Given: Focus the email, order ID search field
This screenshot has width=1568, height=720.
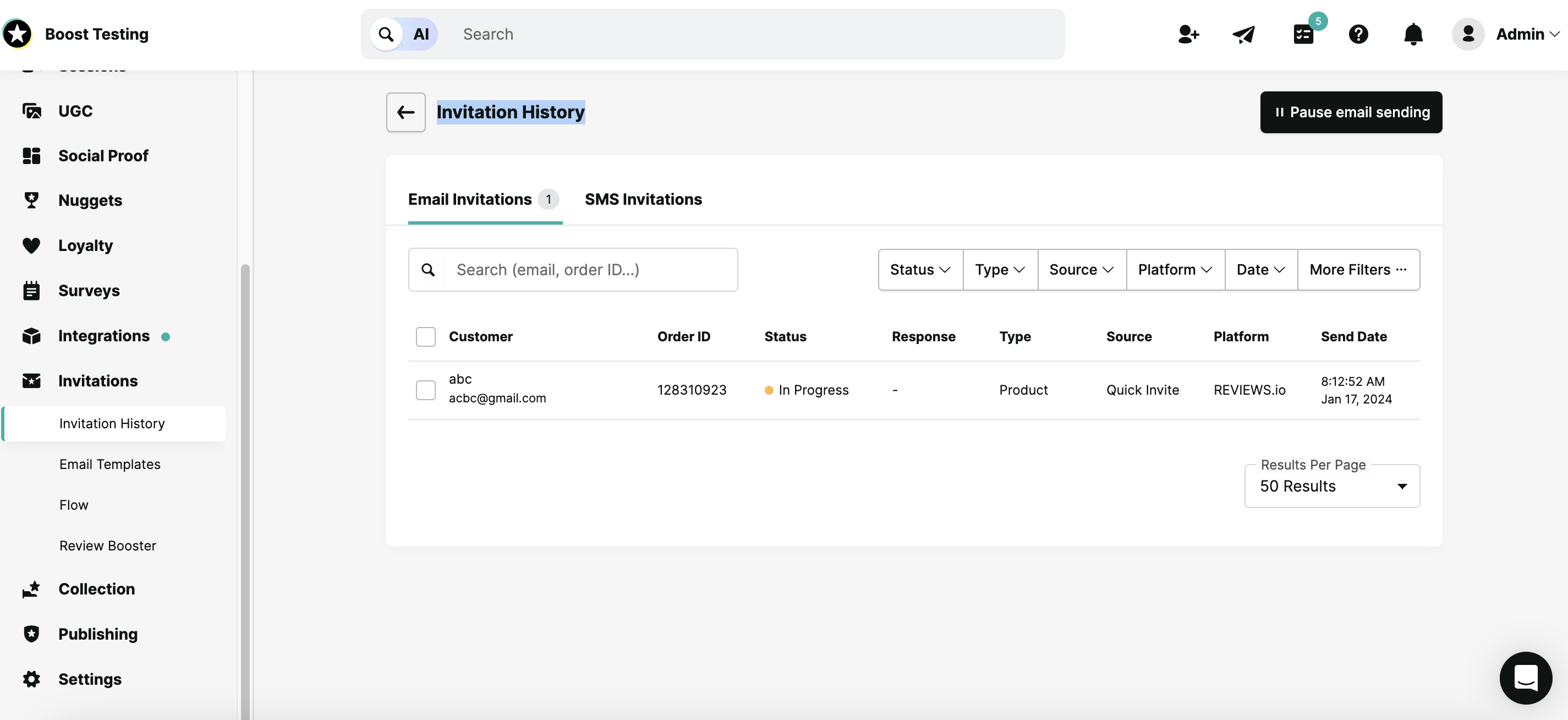Looking at the screenshot, I should [573, 270].
